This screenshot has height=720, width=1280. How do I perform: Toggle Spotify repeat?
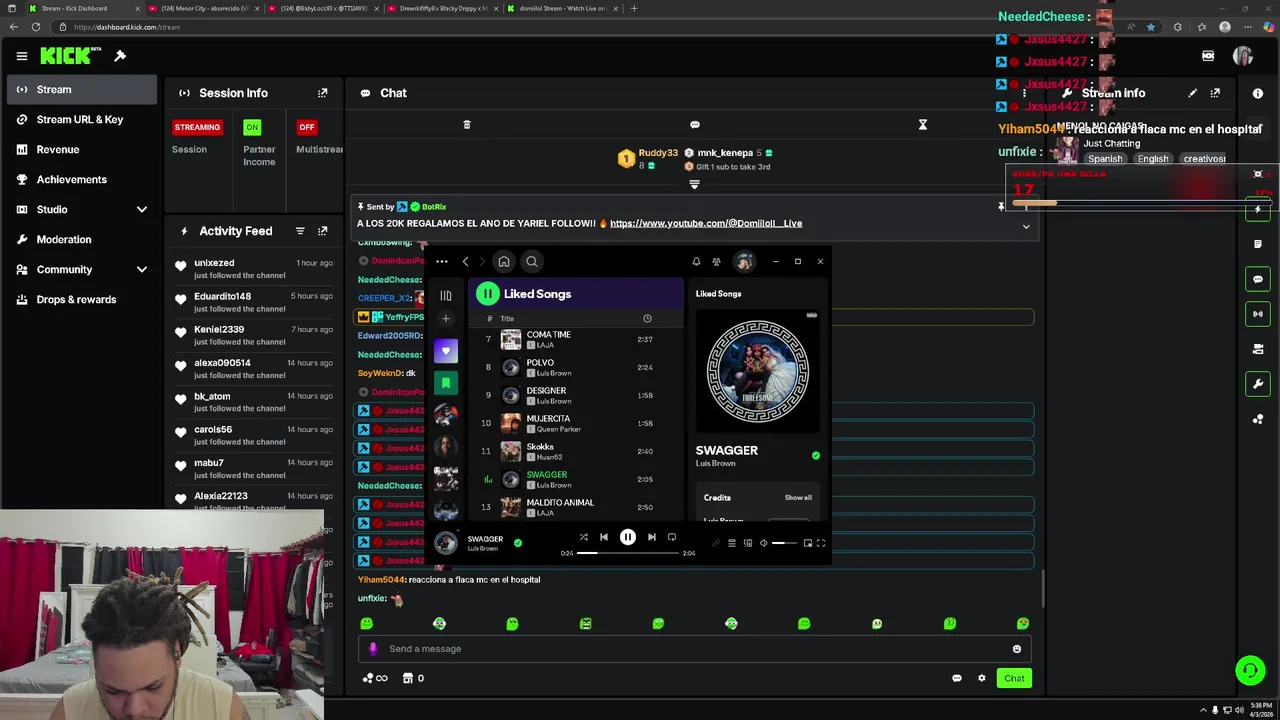tap(672, 537)
